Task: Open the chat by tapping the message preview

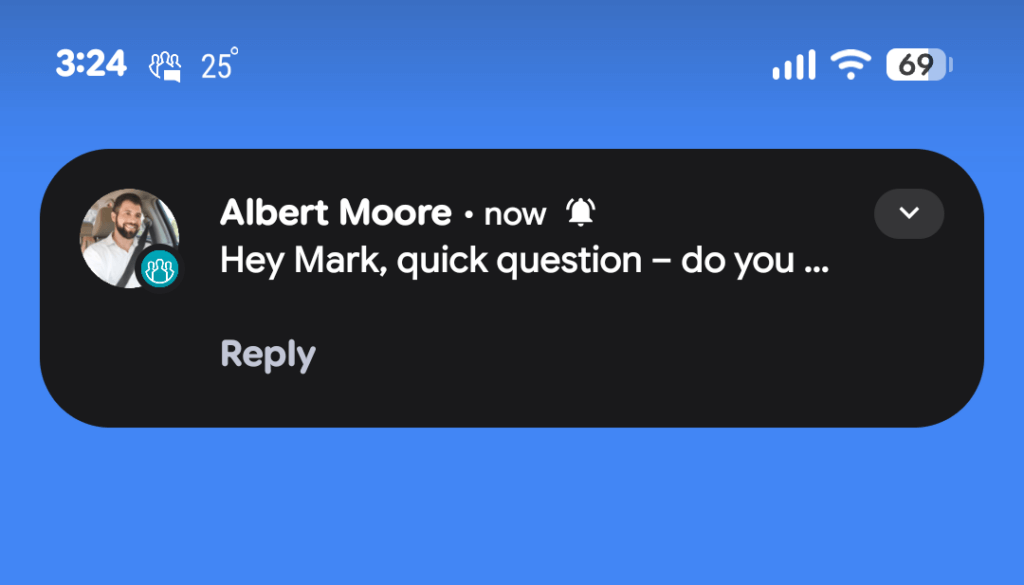Action: click(x=520, y=260)
